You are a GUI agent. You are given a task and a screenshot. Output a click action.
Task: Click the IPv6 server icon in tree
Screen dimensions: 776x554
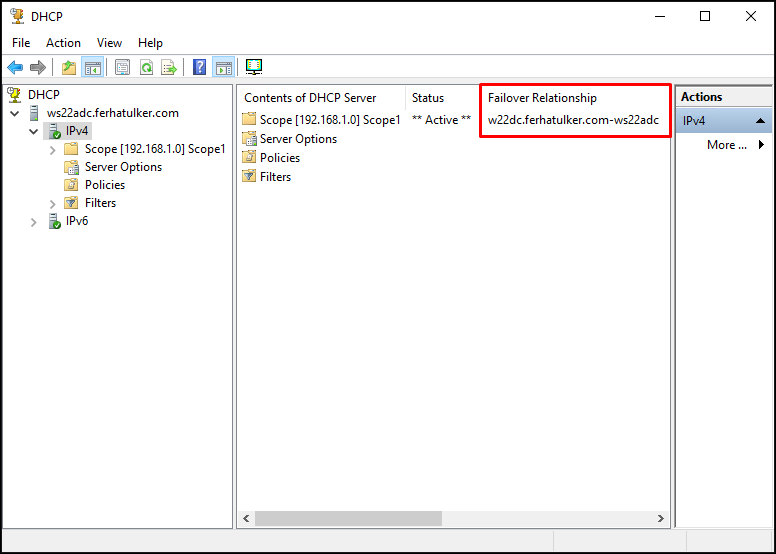coord(54,221)
